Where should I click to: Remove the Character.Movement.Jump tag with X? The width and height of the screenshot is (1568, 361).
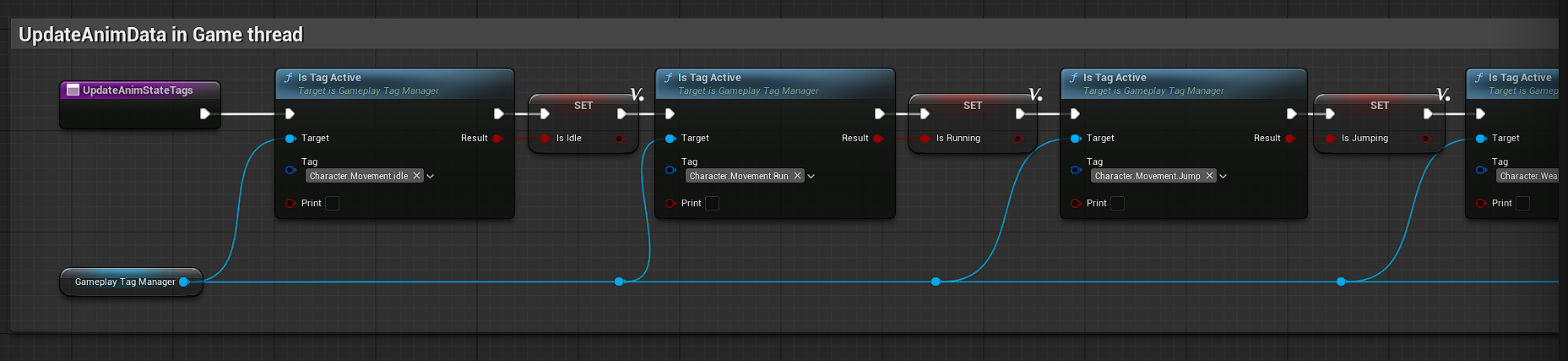click(x=1209, y=176)
